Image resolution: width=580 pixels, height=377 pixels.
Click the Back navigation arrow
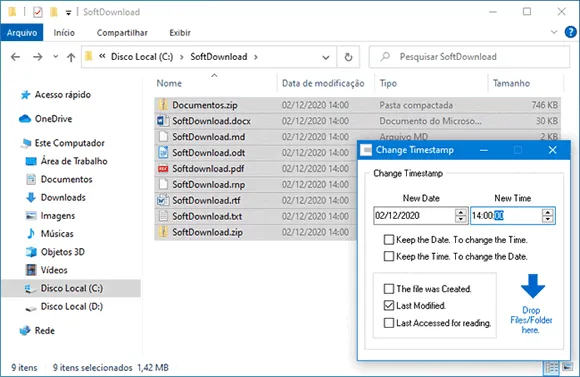coord(16,57)
